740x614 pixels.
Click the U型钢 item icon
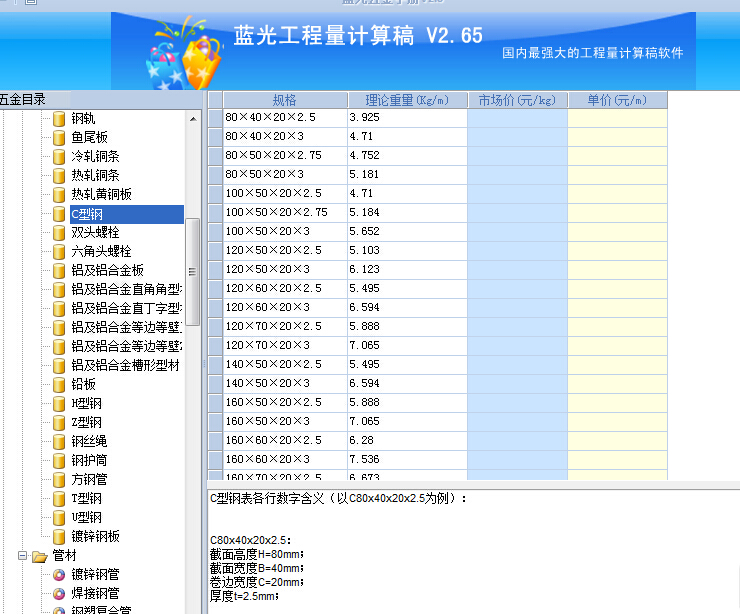59,518
